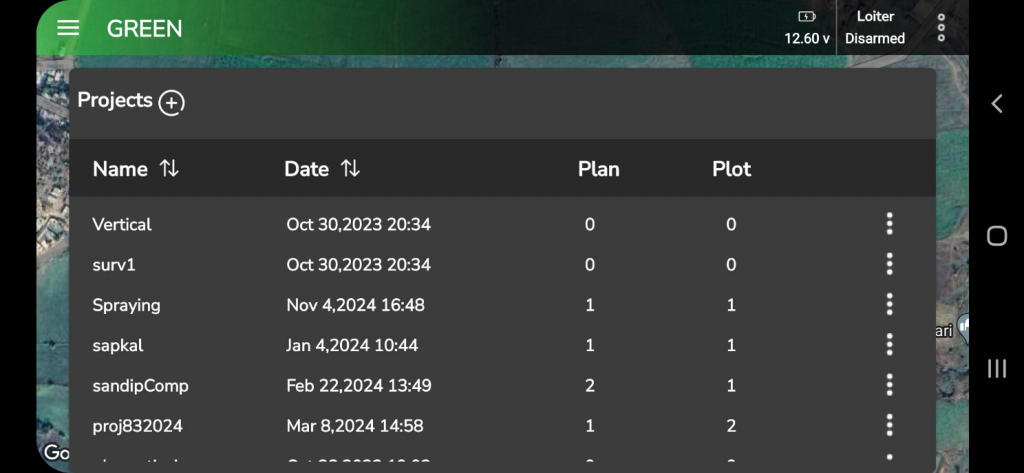Screen dimensions: 1024x473
Task: Sort projects by Date arrows
Action: point(350,169)
